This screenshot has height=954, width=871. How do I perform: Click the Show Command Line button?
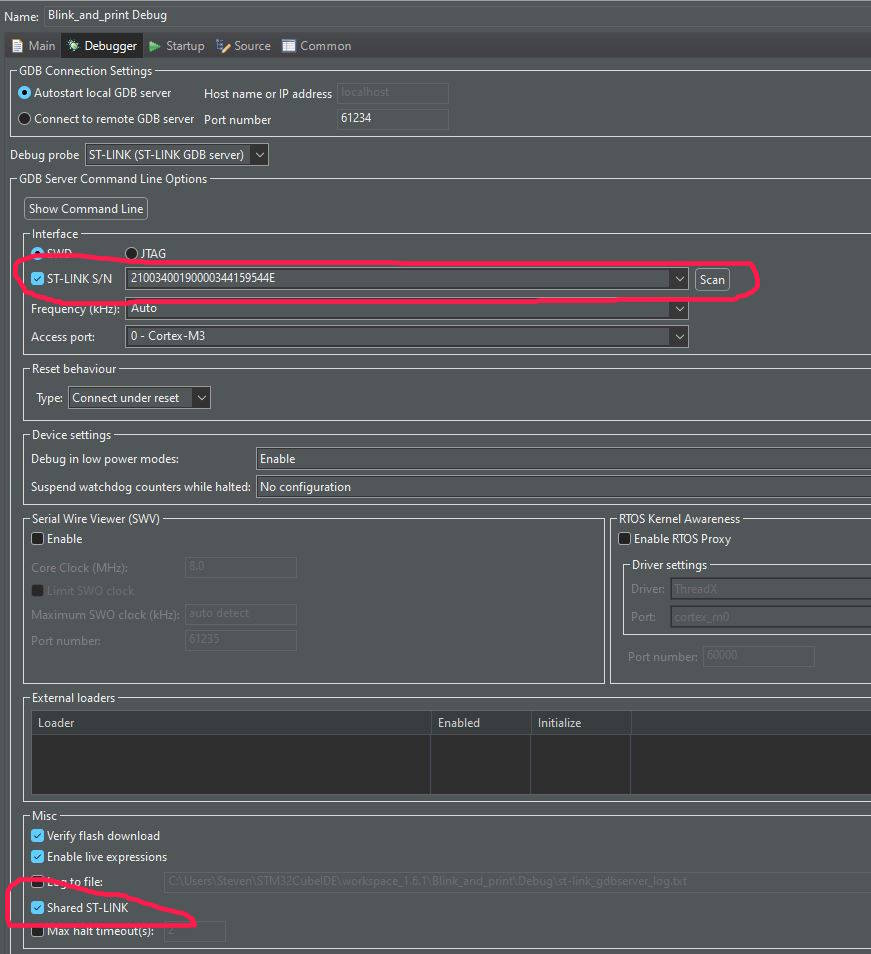coord(85,208)
